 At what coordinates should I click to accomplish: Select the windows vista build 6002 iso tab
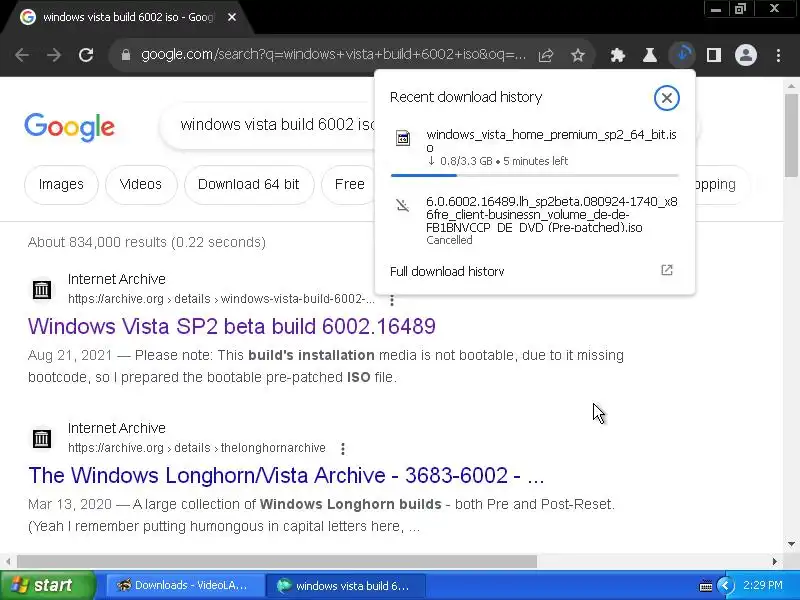tap(128, 17)
